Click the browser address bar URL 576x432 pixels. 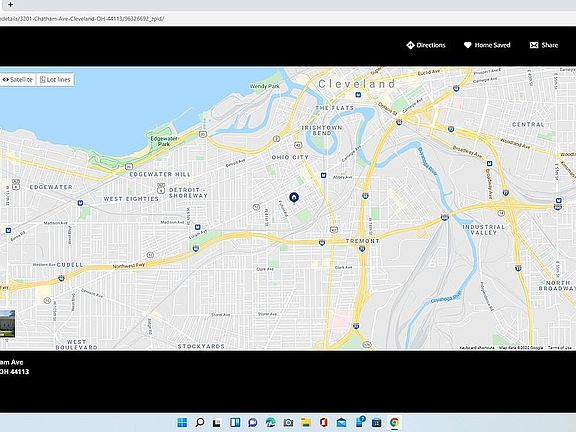pyautogui.click(x=82, y=19)
